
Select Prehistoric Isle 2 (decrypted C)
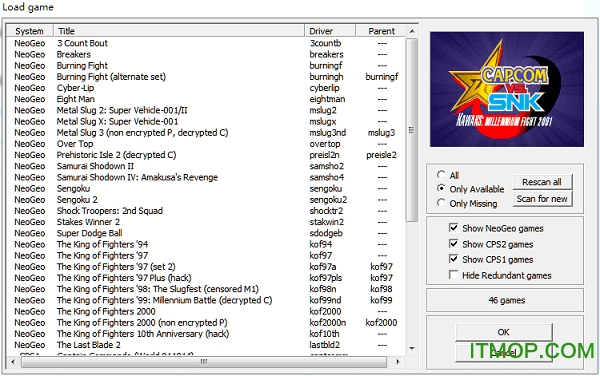[206, 155]
